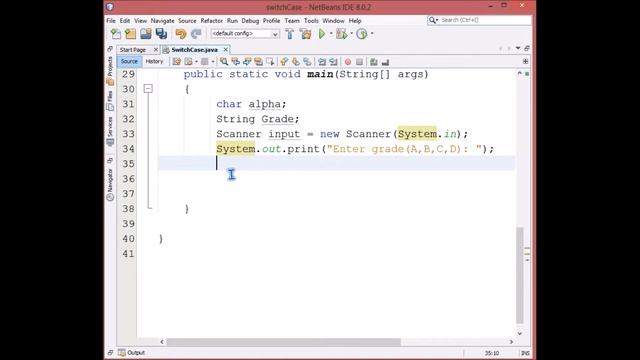This screenshot has height=360, width=640.
Task: Click the Save All toolbar icon
Action: [161, 34]
